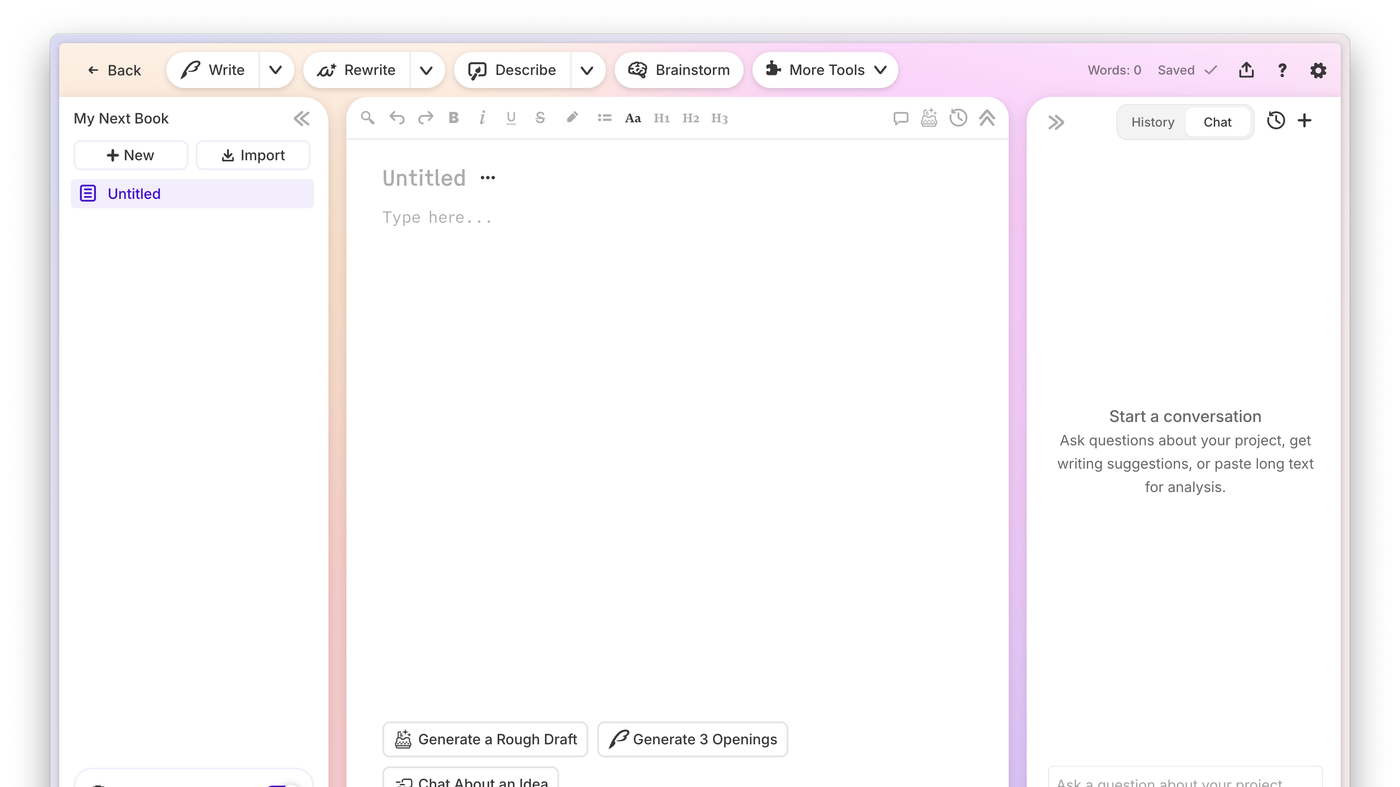This screenshot has height=787, width=1400.
Task: Create a New document in sidebar
Action: click(131, 155)
